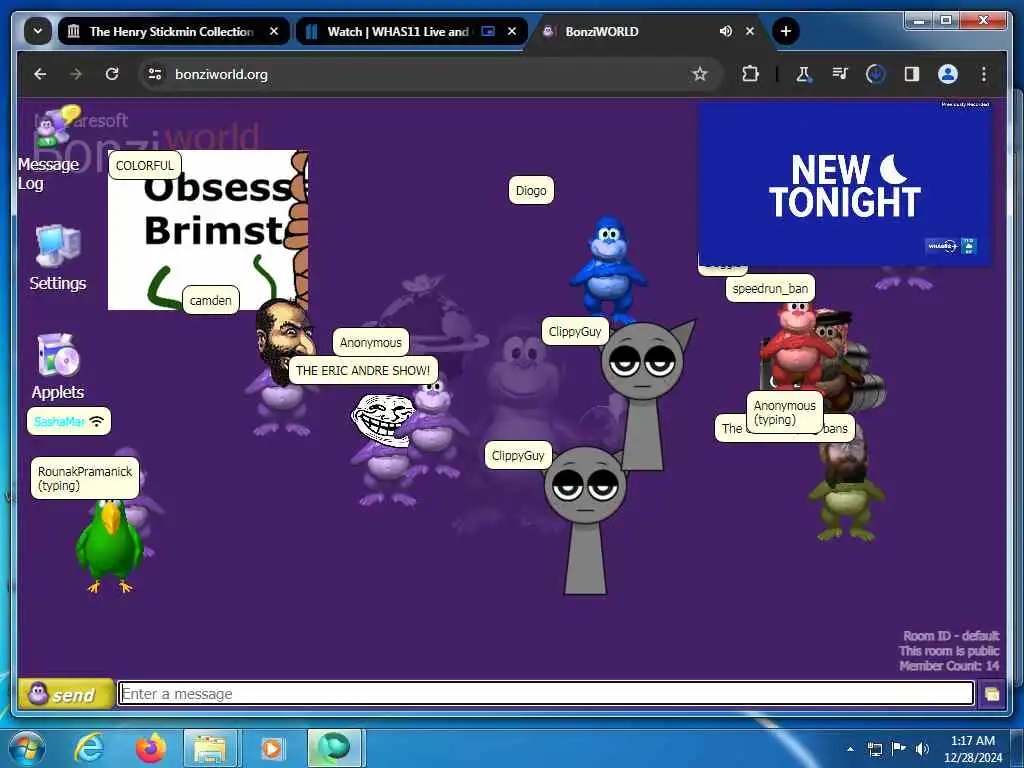Image resolution: width=1024 pixels, height=768 pixels.
Task: Click the Diogo name tag
Action: [531, 191]
